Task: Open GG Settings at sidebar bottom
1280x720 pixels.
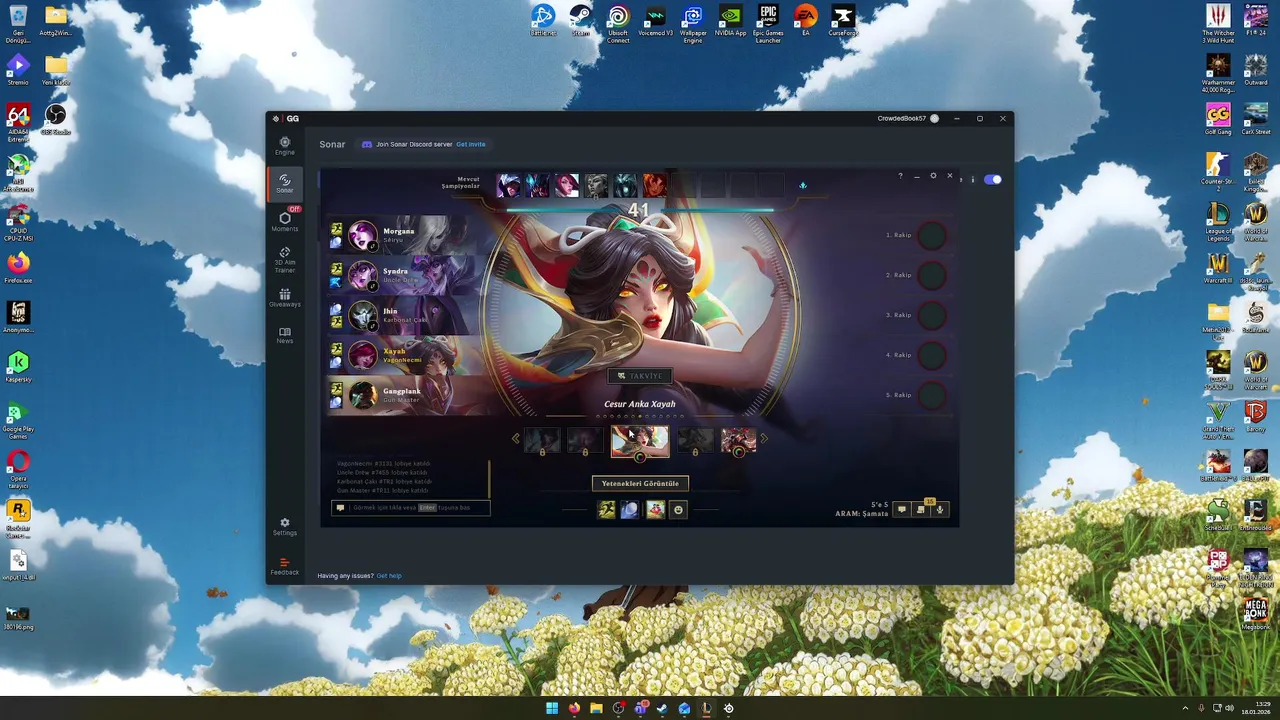Action: [x=285, y=526]
